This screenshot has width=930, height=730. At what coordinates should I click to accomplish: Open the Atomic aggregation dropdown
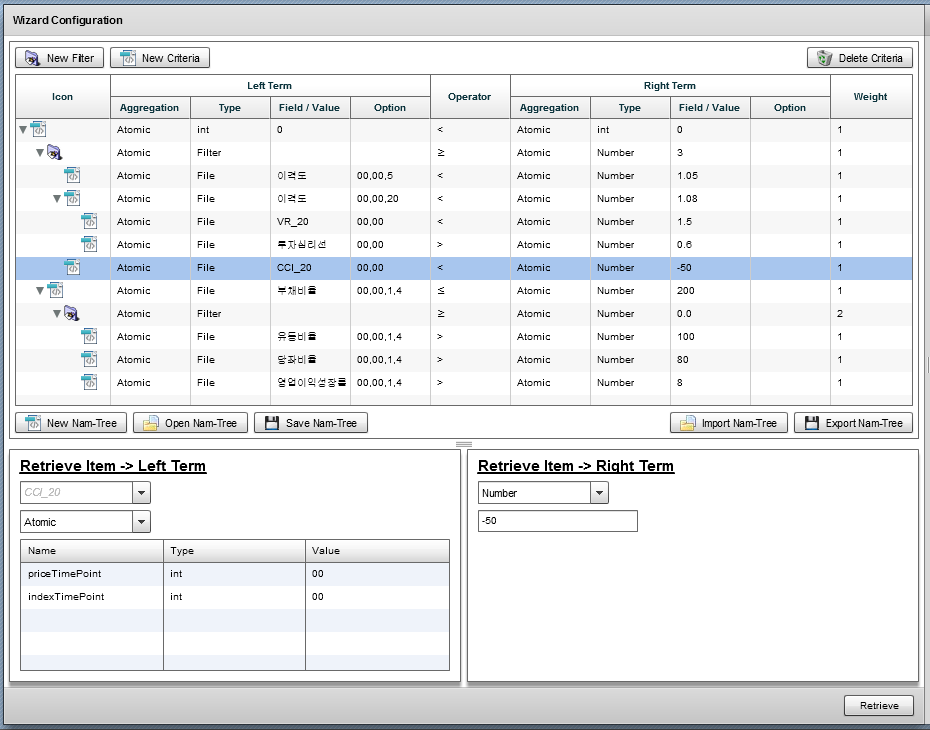click(141, 522)
